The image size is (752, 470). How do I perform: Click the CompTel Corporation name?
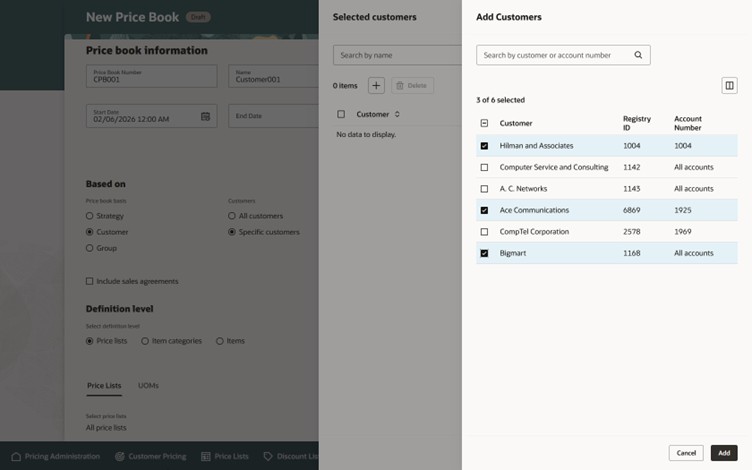click(534, 232)
